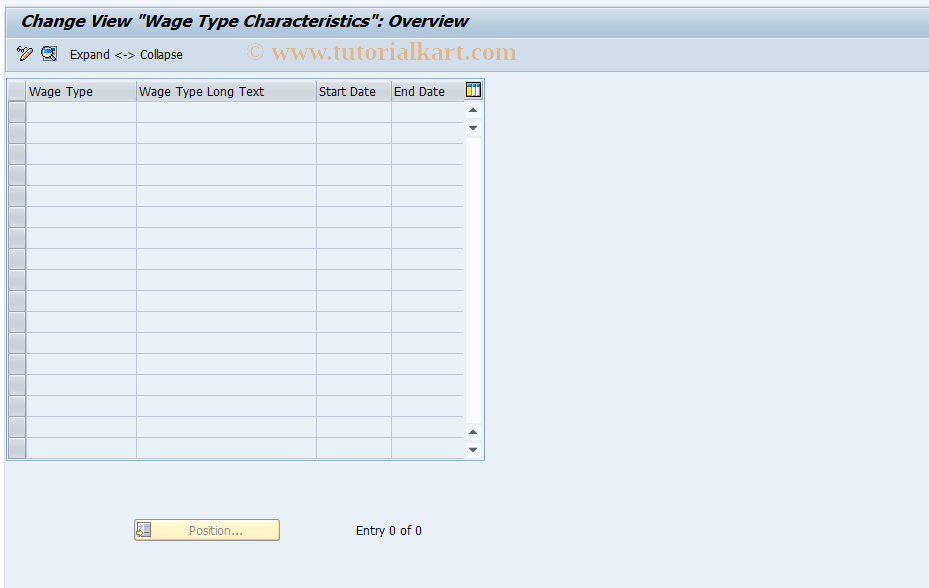Click the Select details magnifier toolbar icon
Image resolution: width=929 pixels, height=588 pixels.
[x=49, y=54]
